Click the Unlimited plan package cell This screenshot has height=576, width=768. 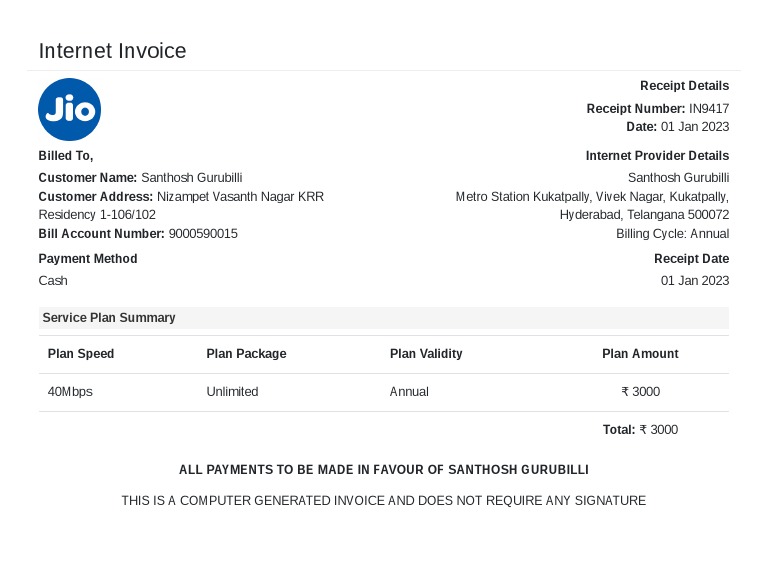(232, 392)
